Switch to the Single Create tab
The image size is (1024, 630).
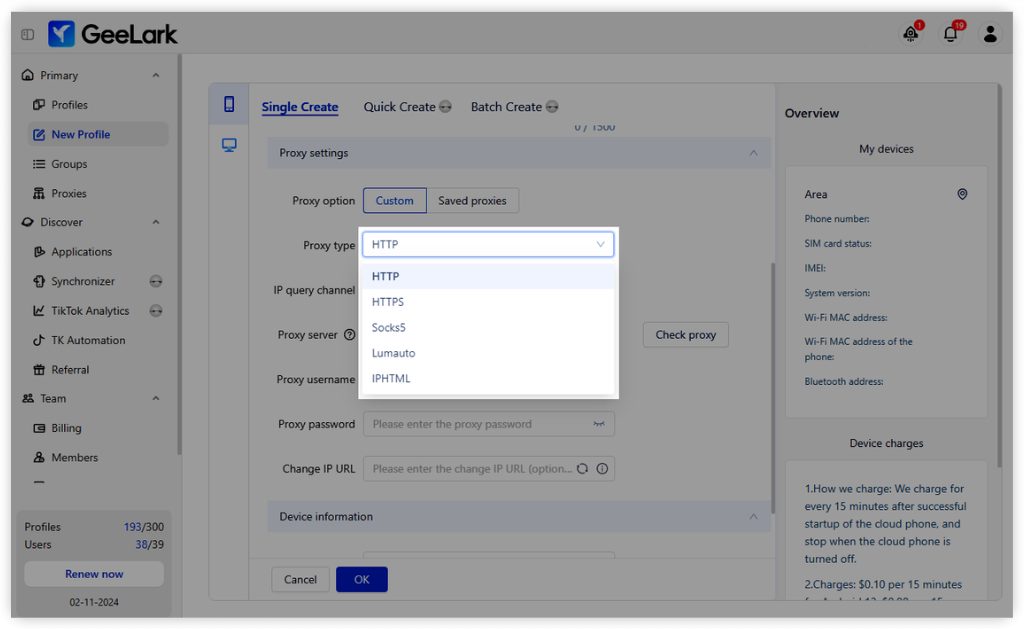coord(300,107)
